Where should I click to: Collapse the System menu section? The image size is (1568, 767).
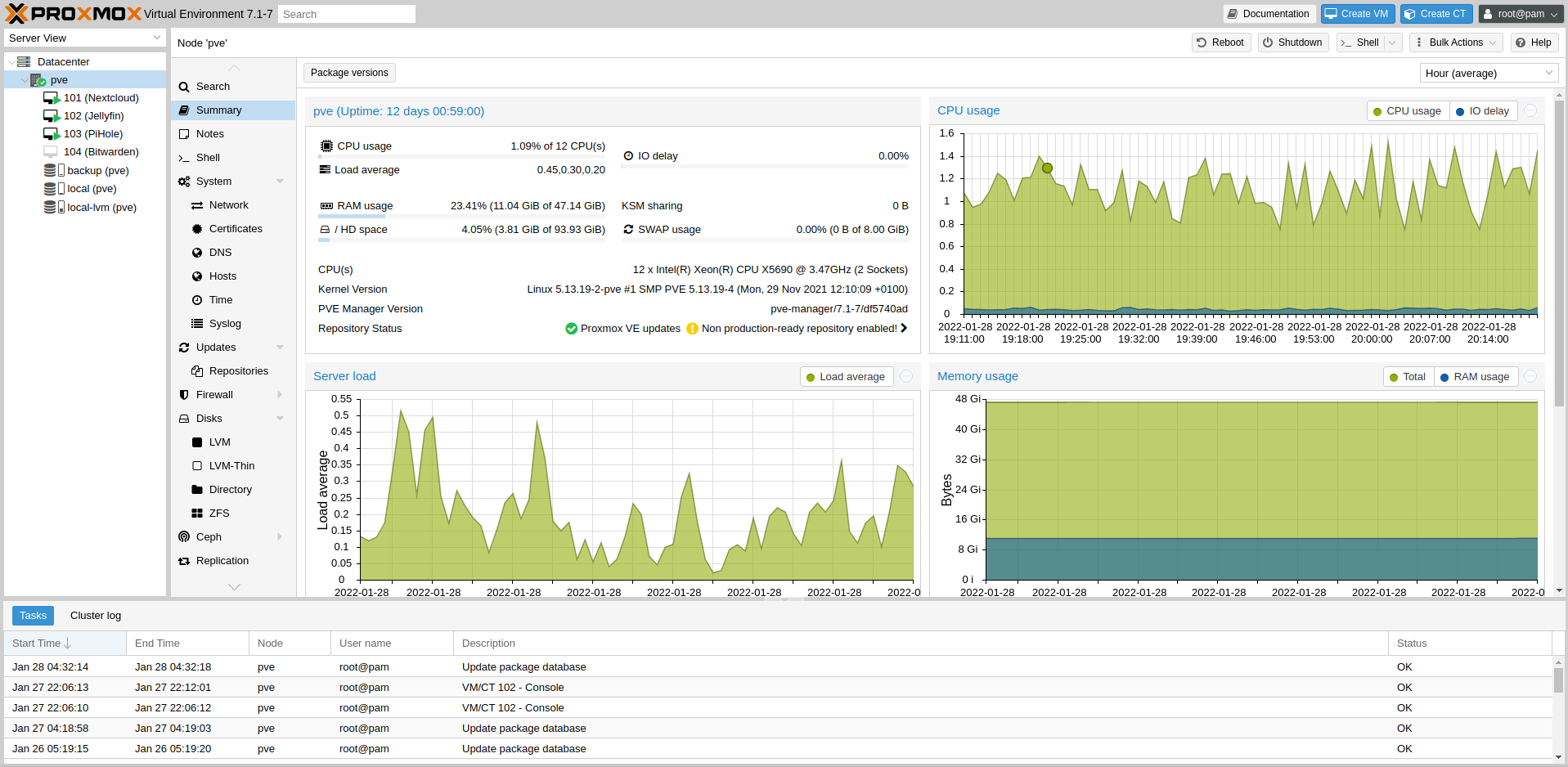[280, 182]
